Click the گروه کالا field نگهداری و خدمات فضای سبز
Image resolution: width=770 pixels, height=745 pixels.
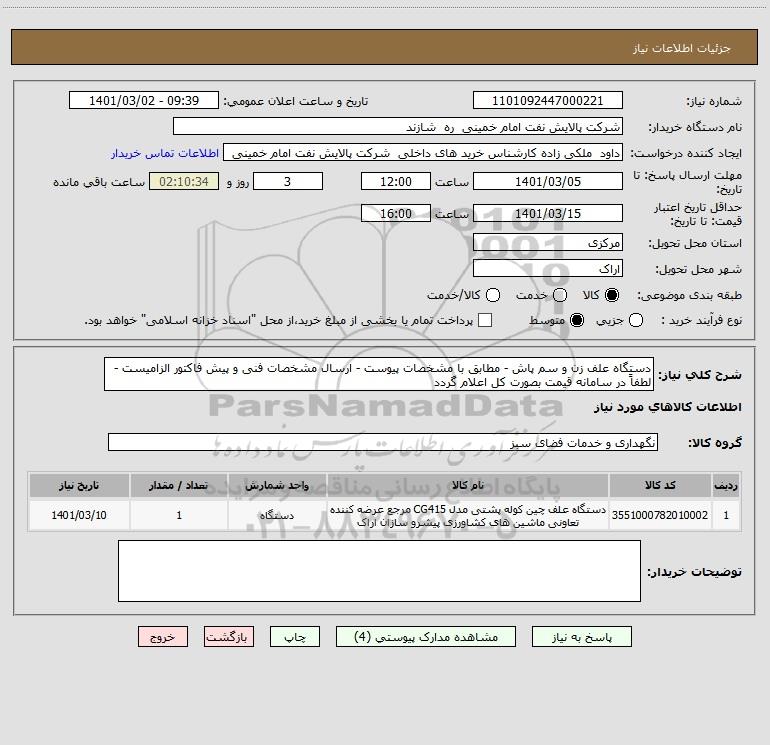(383, 442)
